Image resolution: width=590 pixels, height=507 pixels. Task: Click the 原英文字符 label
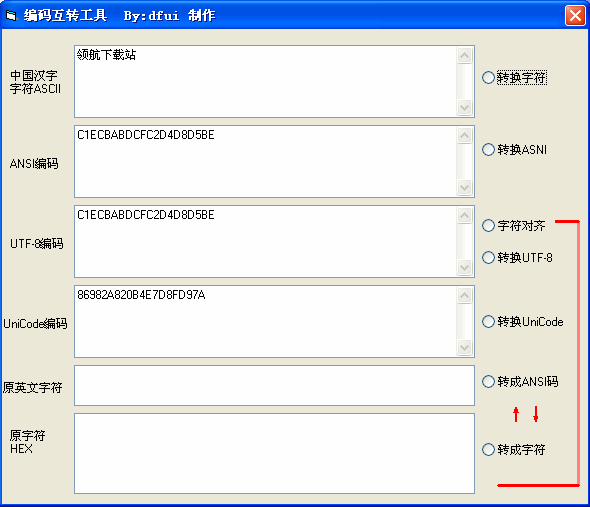coord(33,387)
